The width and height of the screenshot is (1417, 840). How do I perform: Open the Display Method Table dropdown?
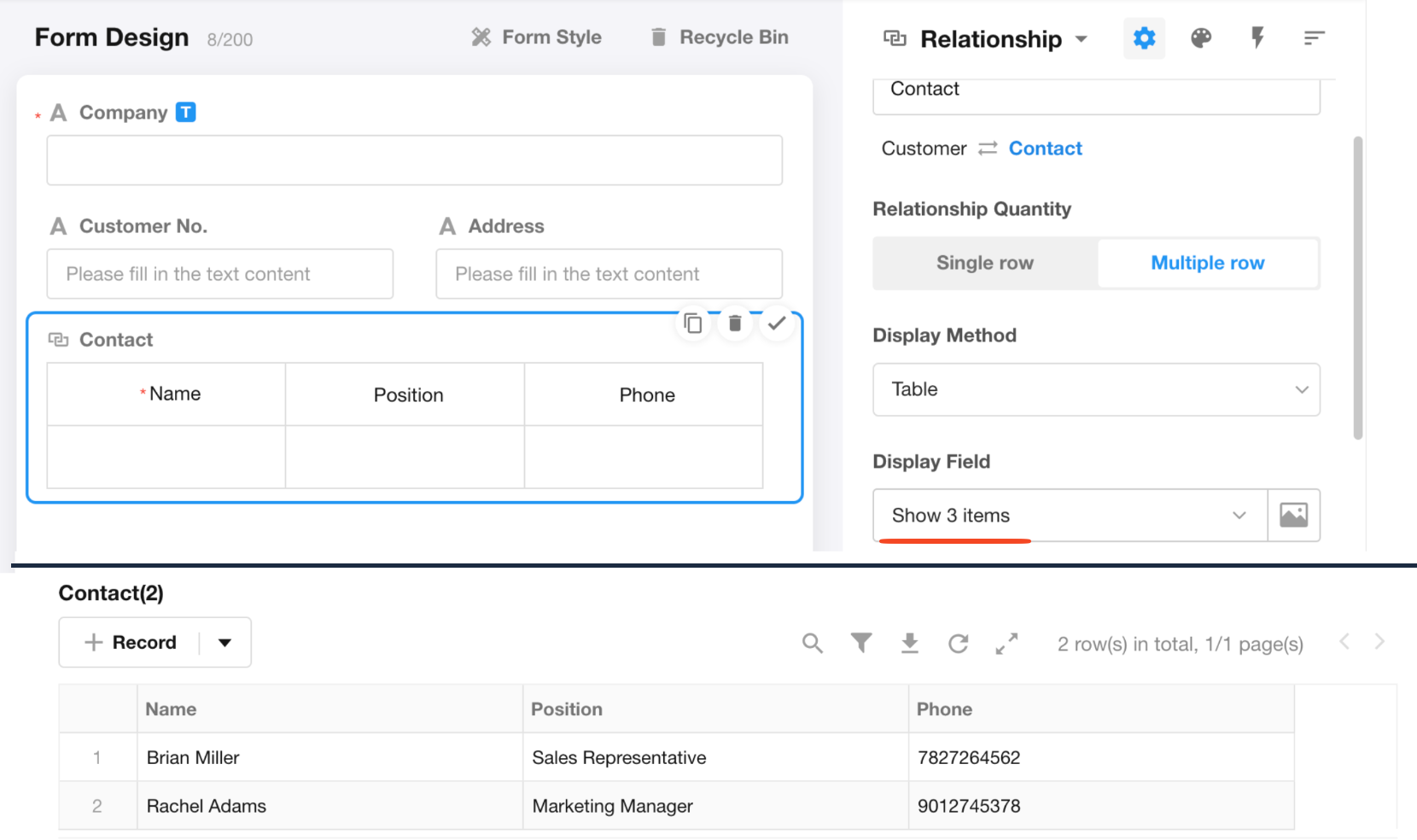coord(1096,390)
